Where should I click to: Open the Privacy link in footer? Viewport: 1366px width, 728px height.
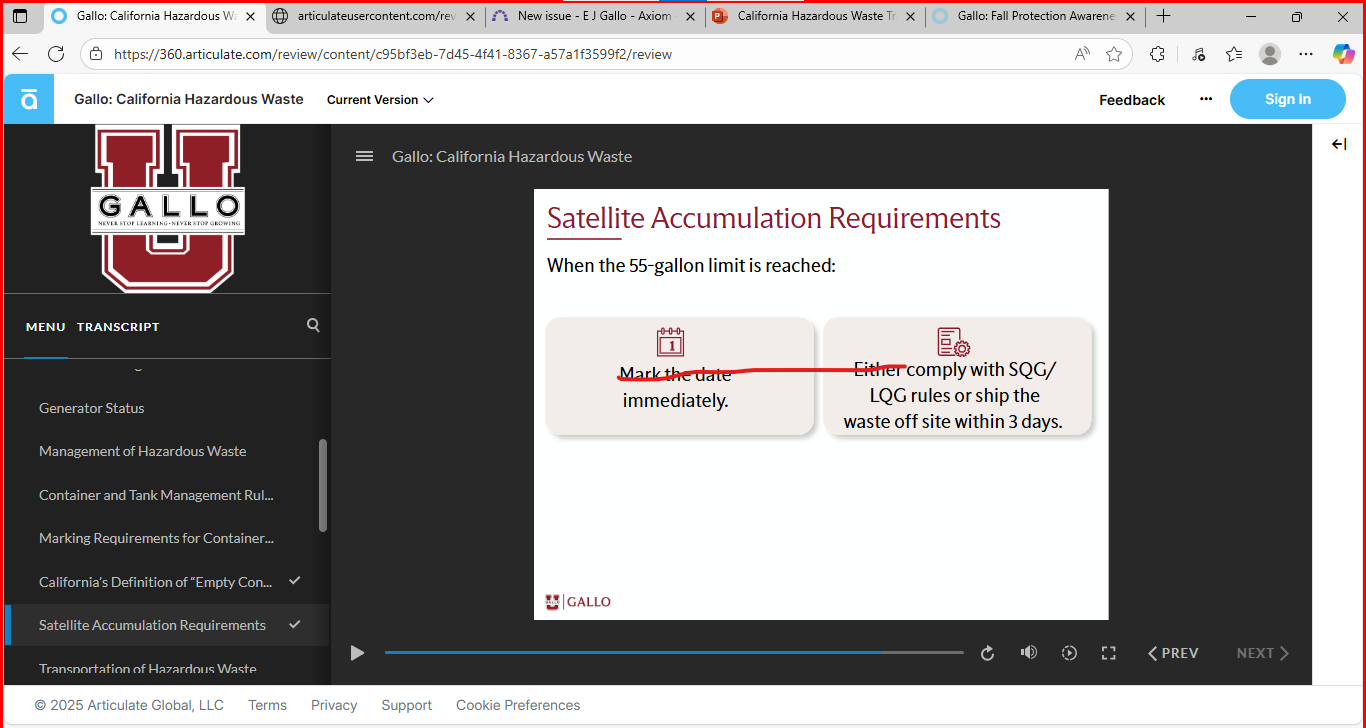(x=334, y=705)
